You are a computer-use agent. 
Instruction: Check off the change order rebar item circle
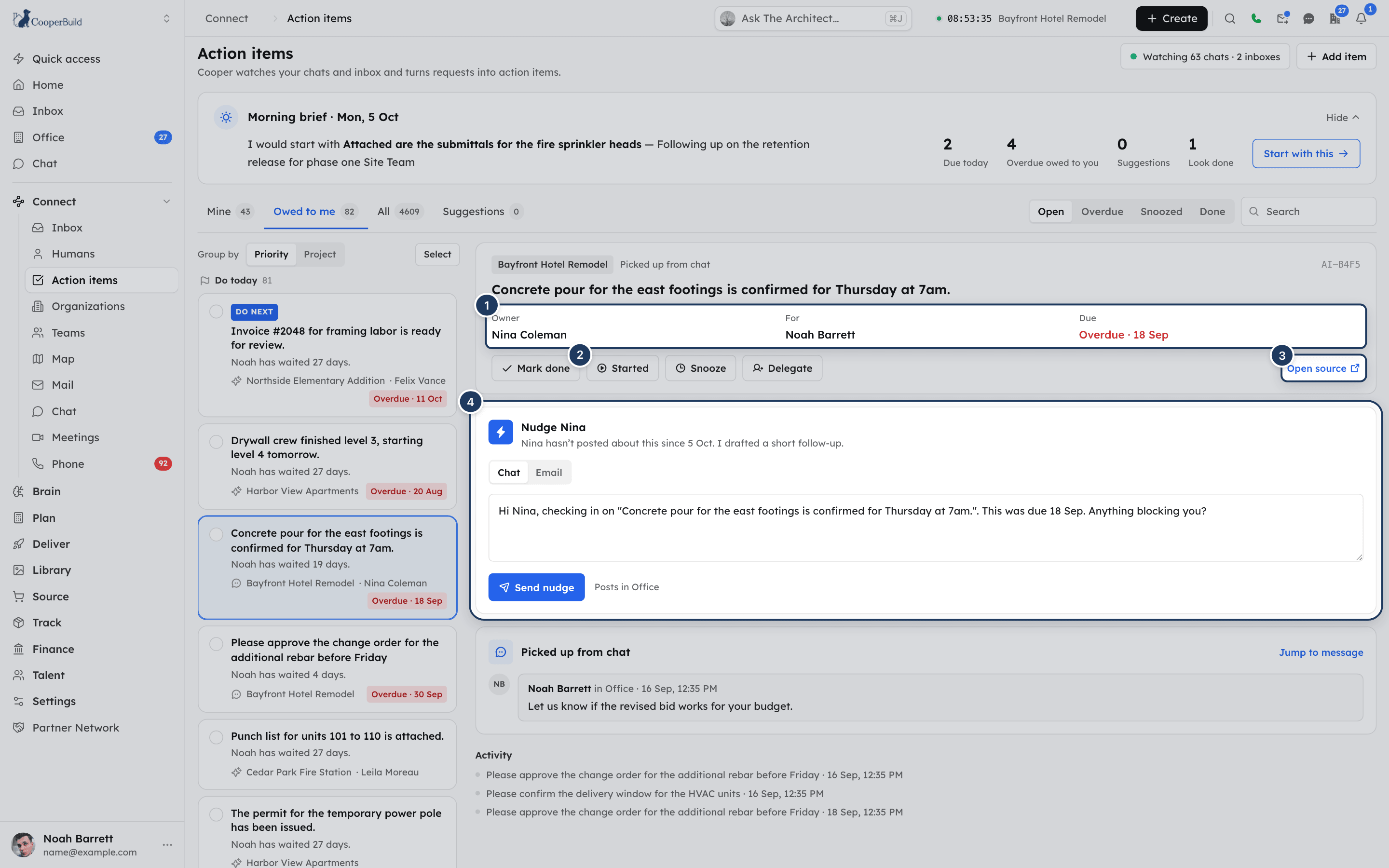tap(217, 644)
